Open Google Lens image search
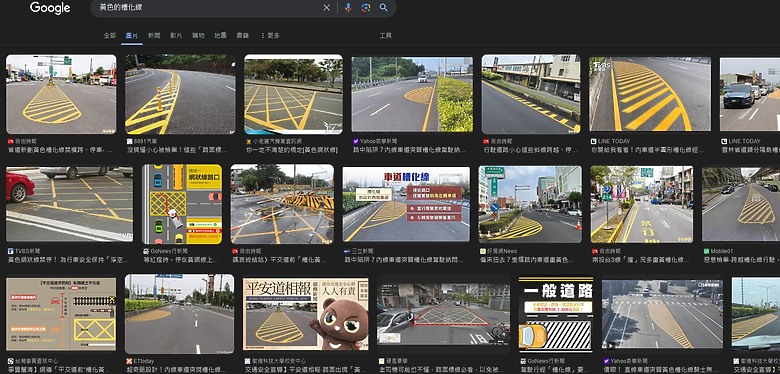This screenshot has height=374, width=780. pyautogui.click(x=366, y=7)
